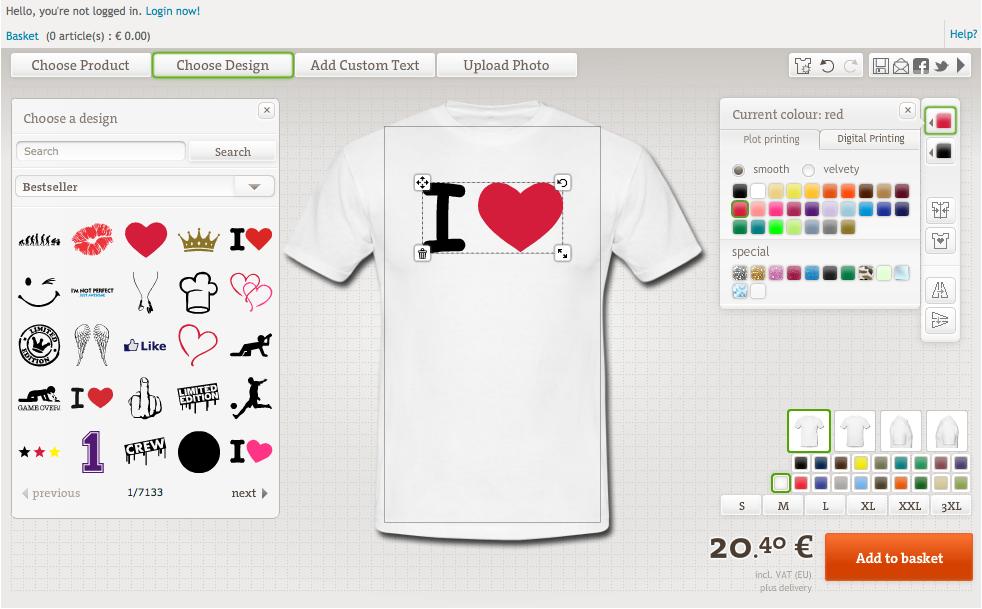Choose size XL
Image resolution: width=982 pixels, height=609 pixels.
[868, 506]
